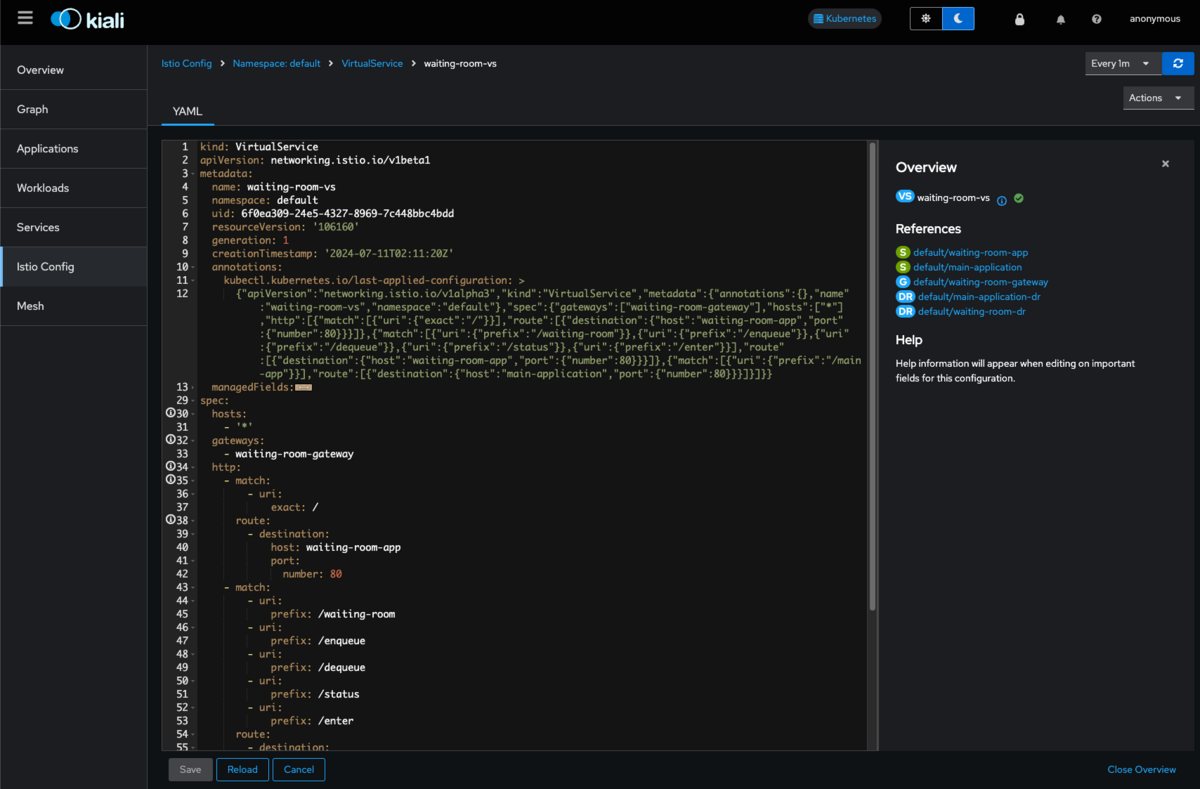Click info marker on line 35 match
Viewport: 1200px width, 789px height.
point(170,480)
